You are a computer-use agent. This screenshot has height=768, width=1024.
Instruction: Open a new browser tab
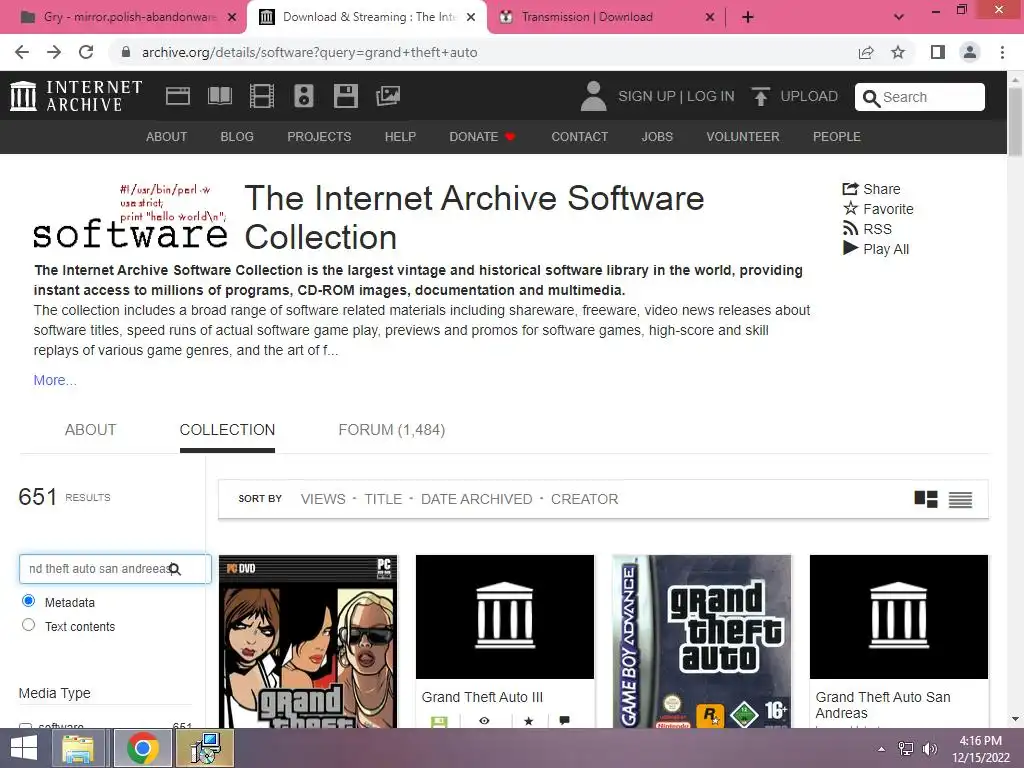(748, 17)
